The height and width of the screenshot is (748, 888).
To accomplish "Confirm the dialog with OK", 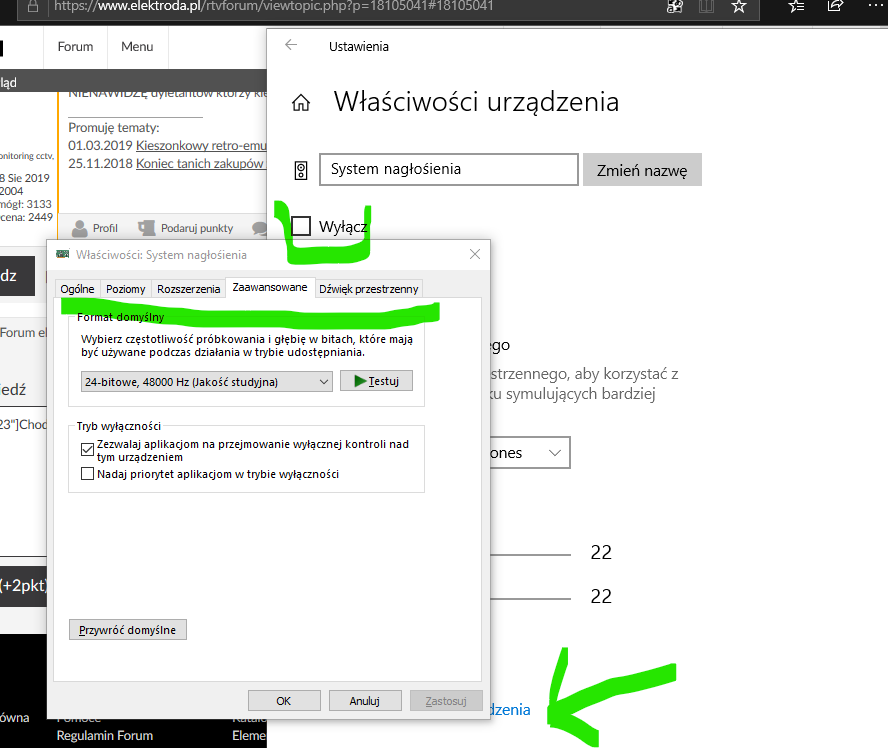I will [284, 700].
